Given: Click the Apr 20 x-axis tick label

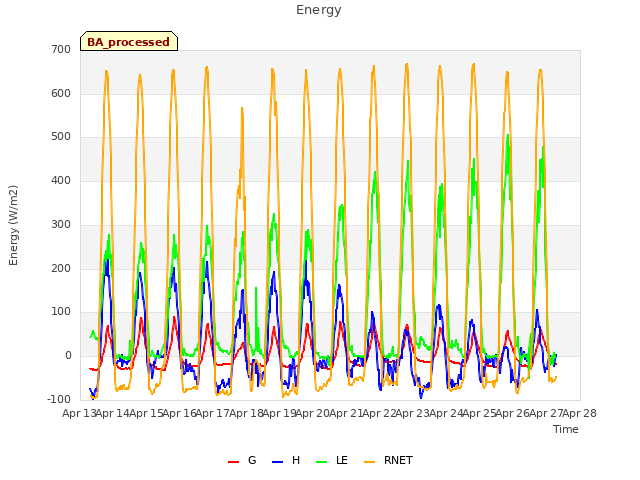Looking at the screenshot, I should [x=313, y=413].
